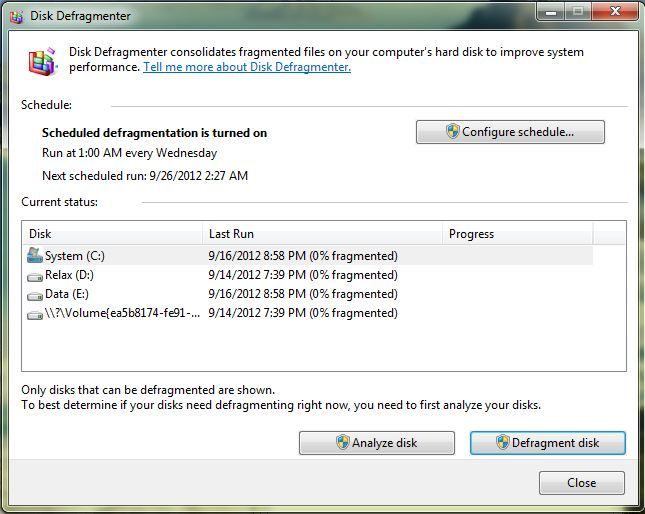Screen dimensions: 645x514
Task: Start Analyze disk
Action: (377, 443)
